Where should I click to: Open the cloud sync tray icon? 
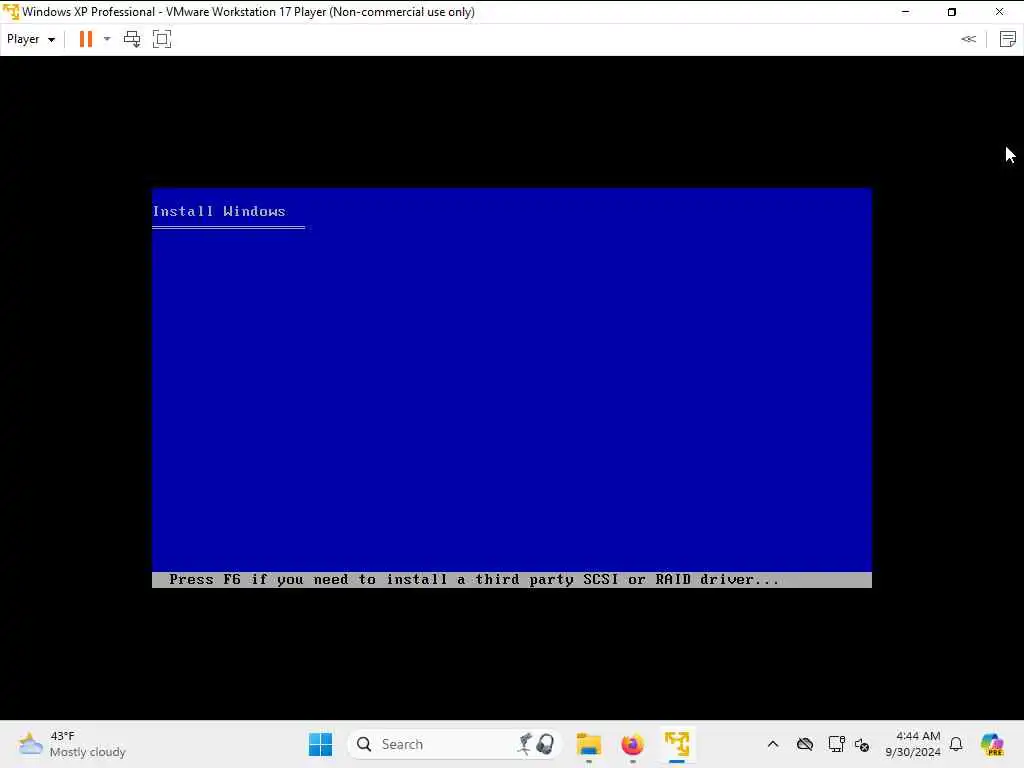pyautogui.click(x=805, y=744)
